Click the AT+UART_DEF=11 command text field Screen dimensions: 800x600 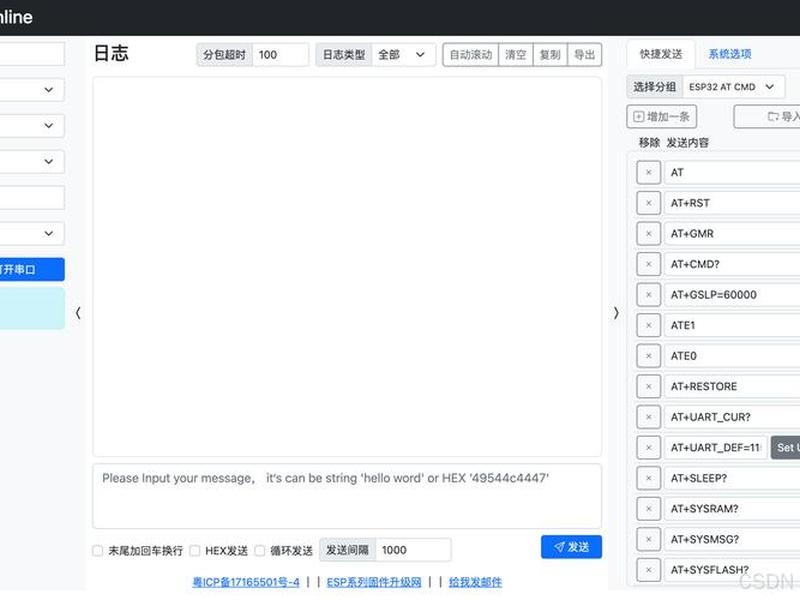[x=715, y=447]
